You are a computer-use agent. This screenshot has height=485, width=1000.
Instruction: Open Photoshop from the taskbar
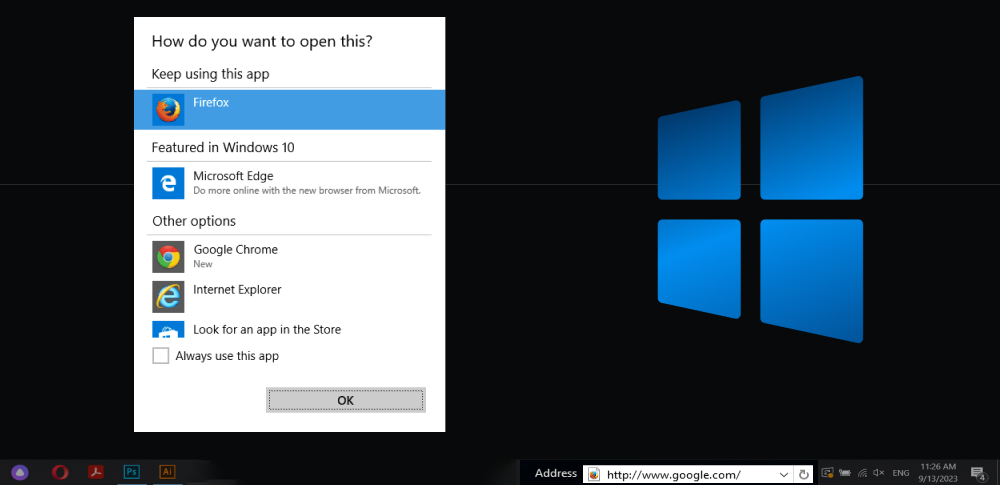(131, 472)
